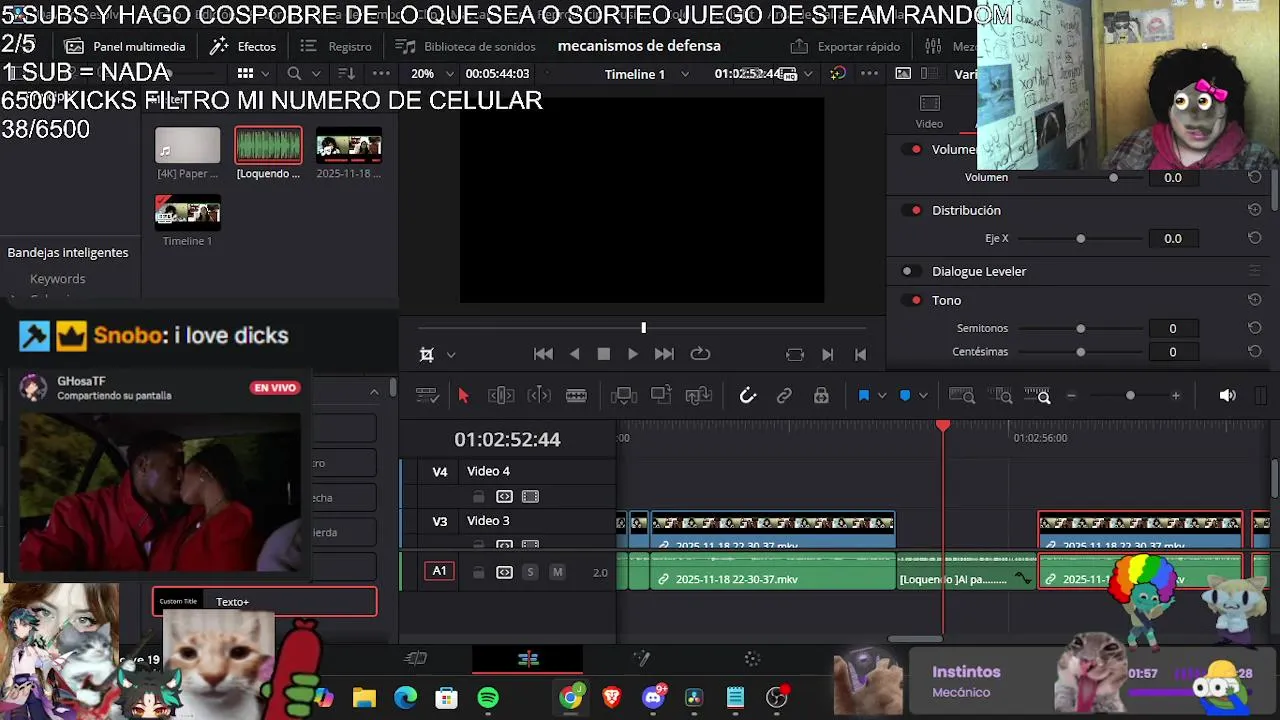
Task: Open the Efectos panel
Action: 243,46
